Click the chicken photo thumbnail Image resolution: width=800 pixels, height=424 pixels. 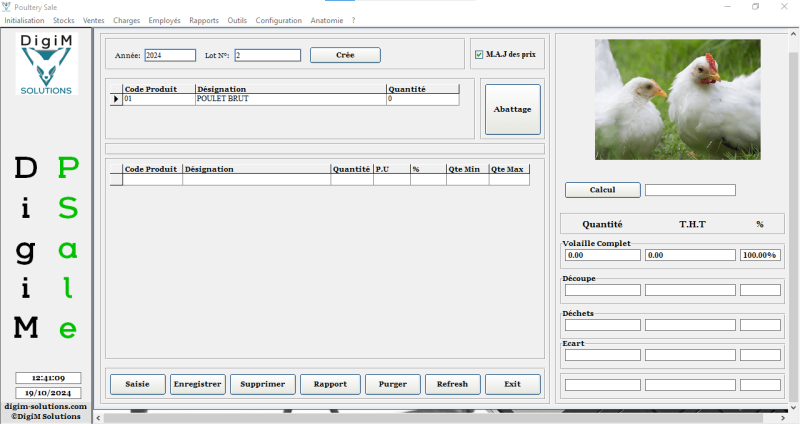[677, 99]
